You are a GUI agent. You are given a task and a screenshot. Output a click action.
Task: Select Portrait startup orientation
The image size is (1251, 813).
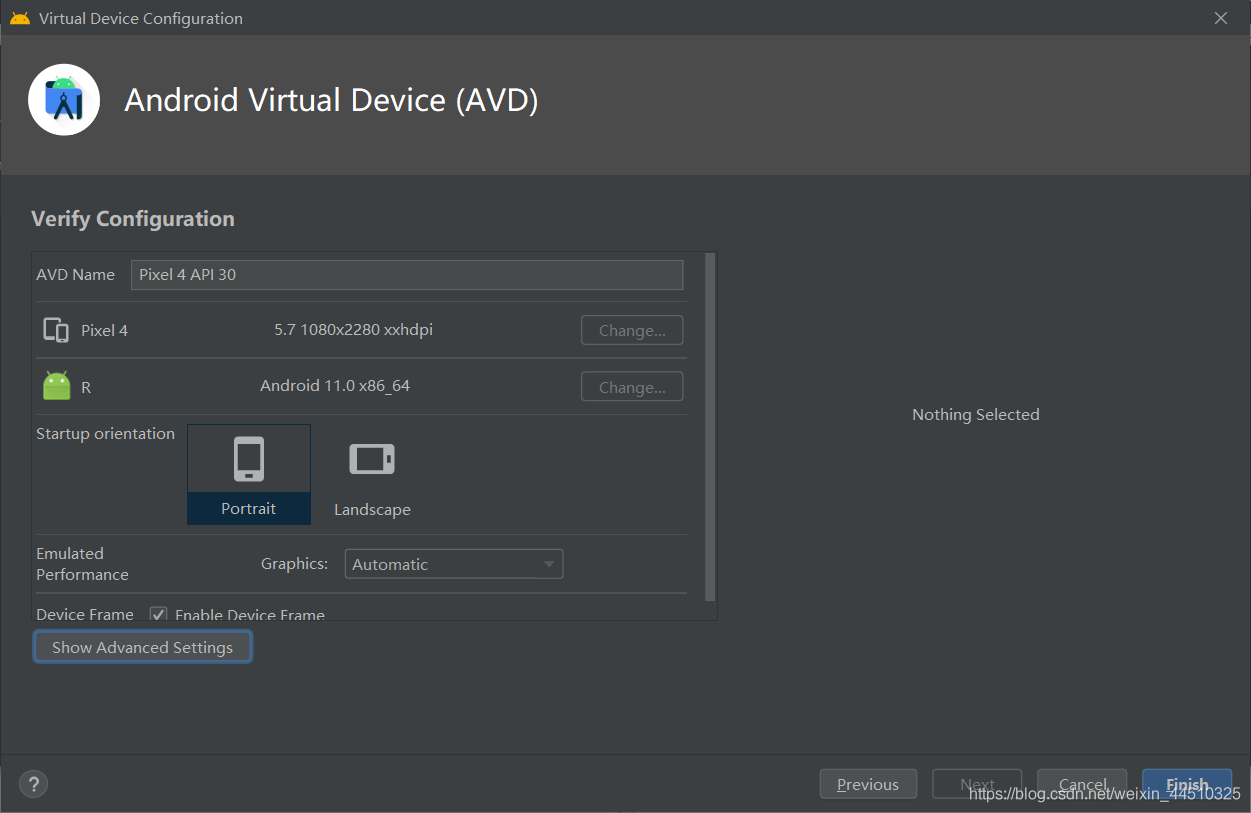coord(249,474)
